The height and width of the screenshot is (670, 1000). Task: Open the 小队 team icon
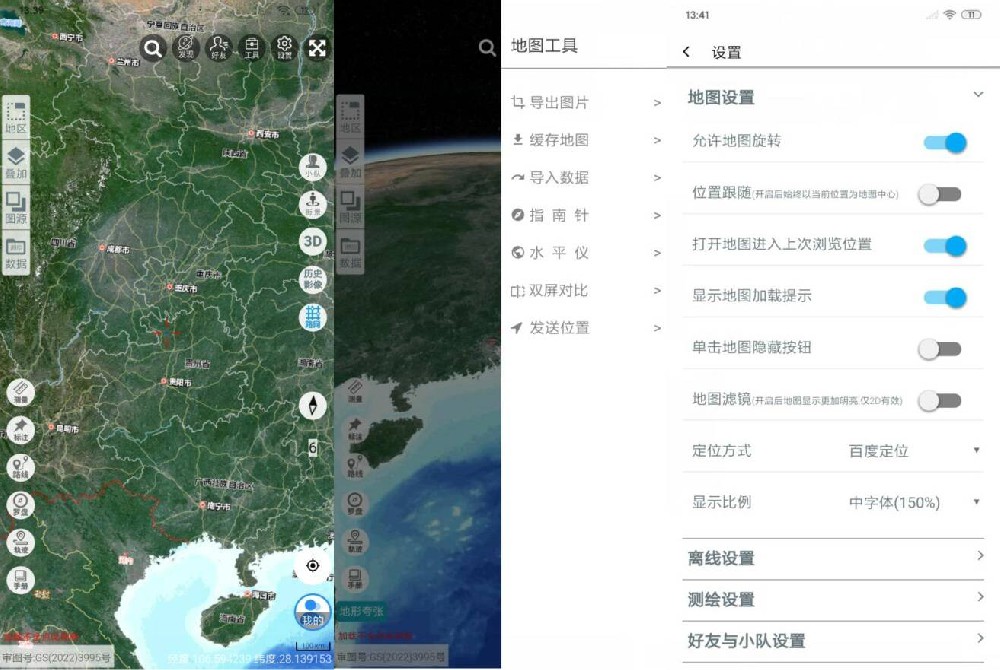[312, 166]
